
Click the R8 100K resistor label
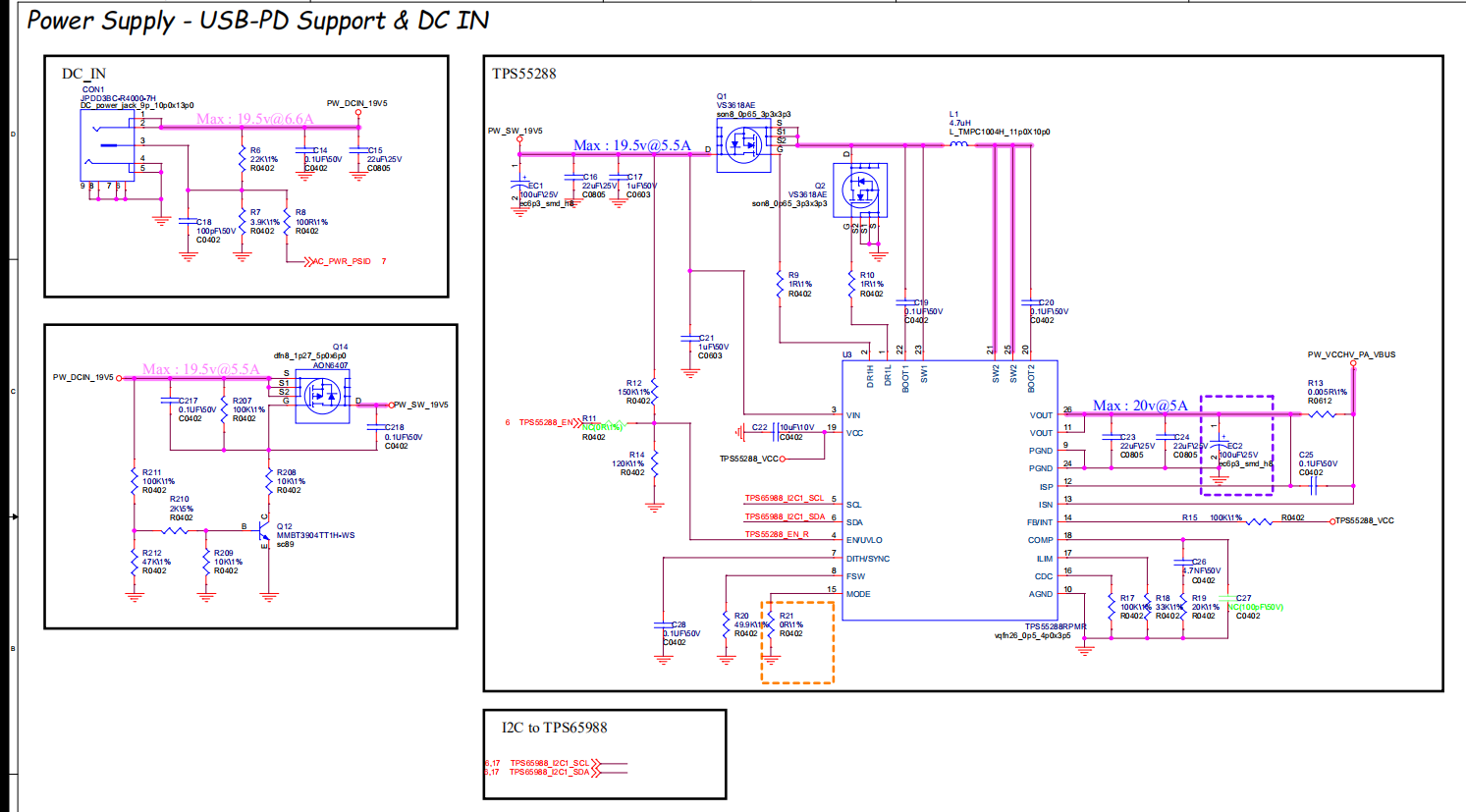click(311, 222)
